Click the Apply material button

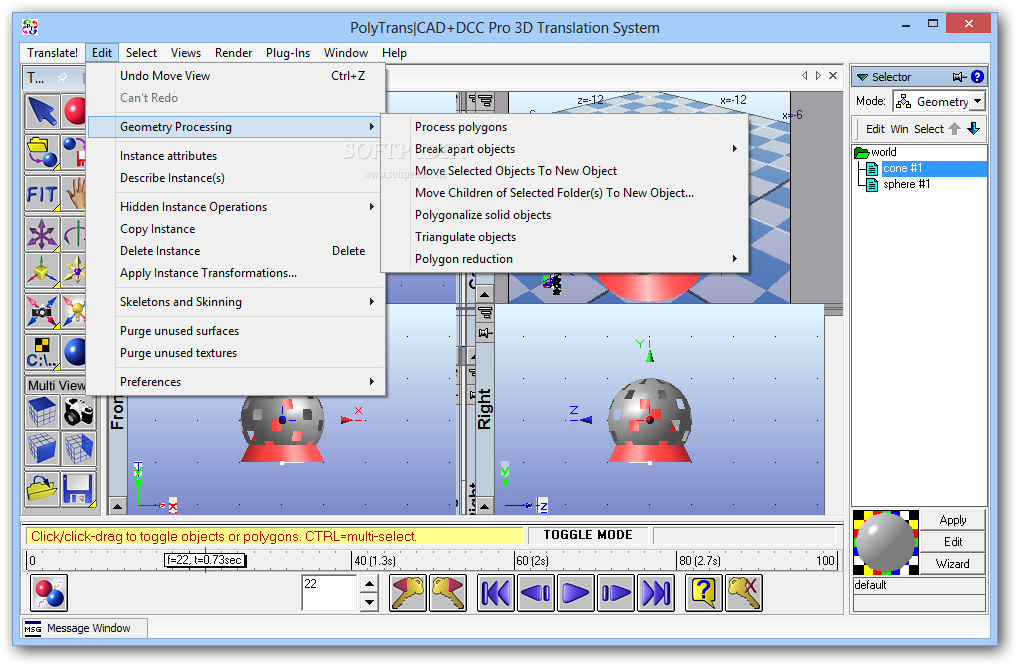[x=952, y=520]
